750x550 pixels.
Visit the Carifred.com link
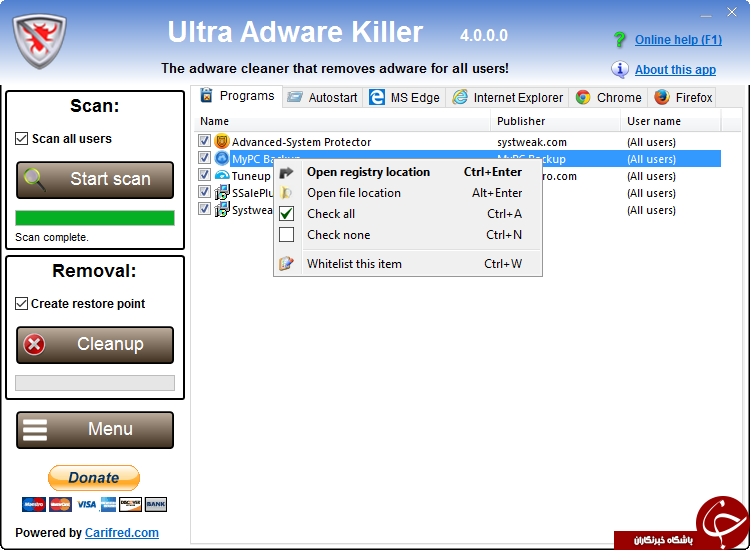coord(121,533)
